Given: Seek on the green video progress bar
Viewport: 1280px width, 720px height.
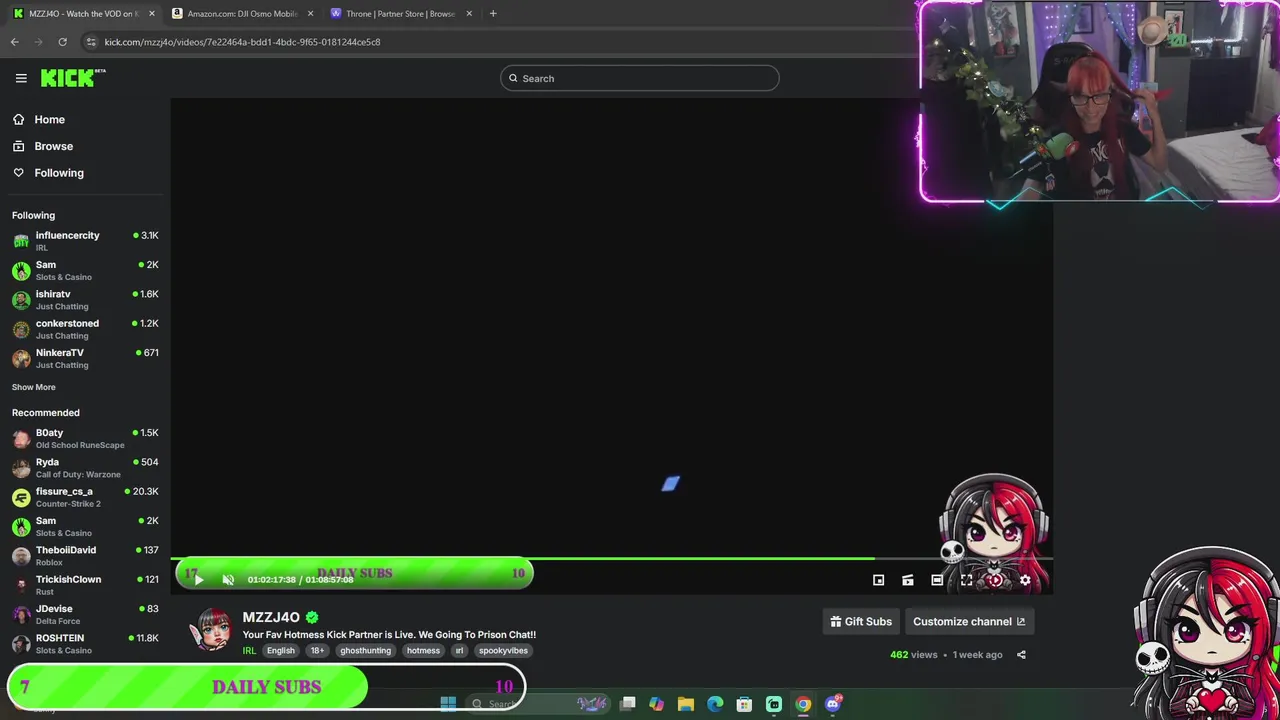Looking at the screenshot, I should click(x=611, y=559).
